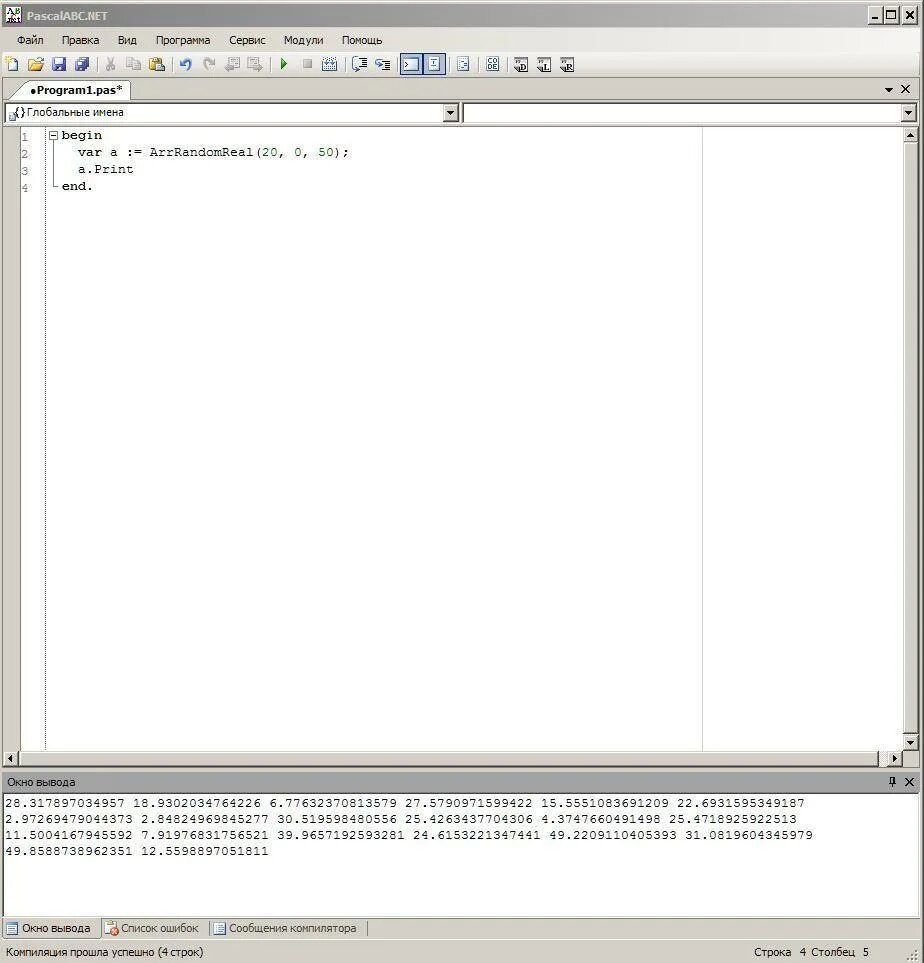Expand the empty members dropdown on right

(x=909, y=113)
